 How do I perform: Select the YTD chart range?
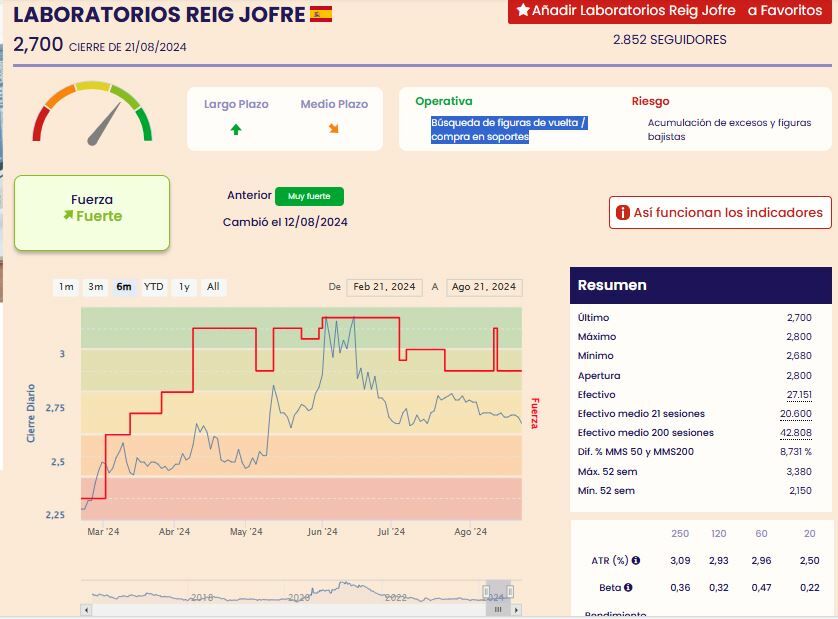pos(154,287)
